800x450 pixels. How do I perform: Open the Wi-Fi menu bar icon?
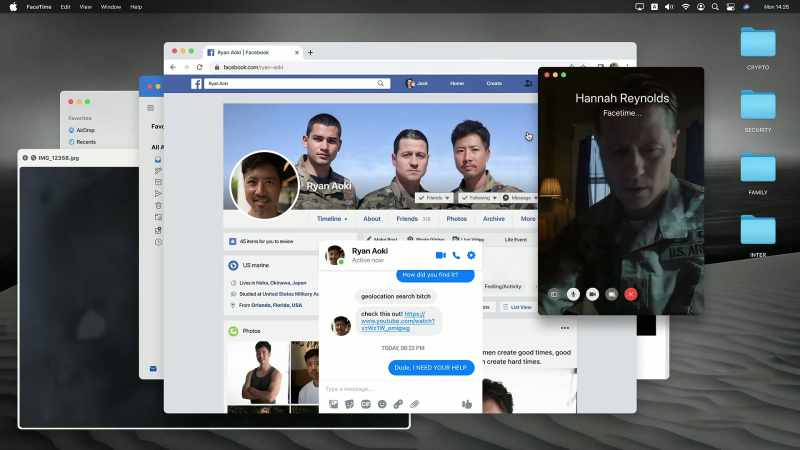click(x=686, y=7)
